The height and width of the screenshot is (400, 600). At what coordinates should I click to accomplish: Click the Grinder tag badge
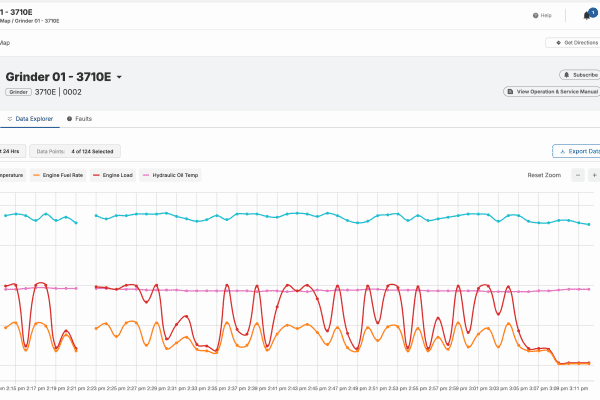tap(18, 92)
